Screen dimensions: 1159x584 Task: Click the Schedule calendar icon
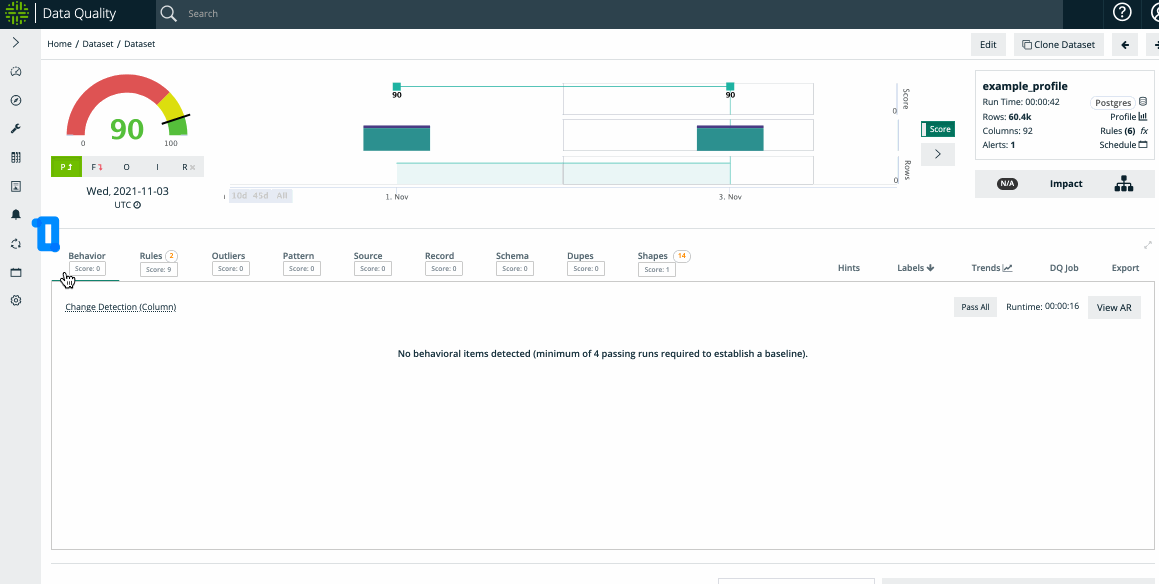(x=1142, y=145)
